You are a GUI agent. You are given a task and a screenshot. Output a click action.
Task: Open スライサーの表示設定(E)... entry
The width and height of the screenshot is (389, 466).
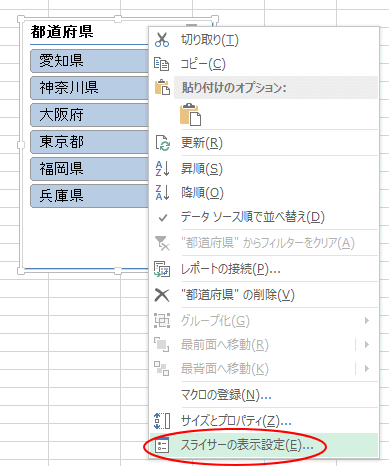point(264,445)
